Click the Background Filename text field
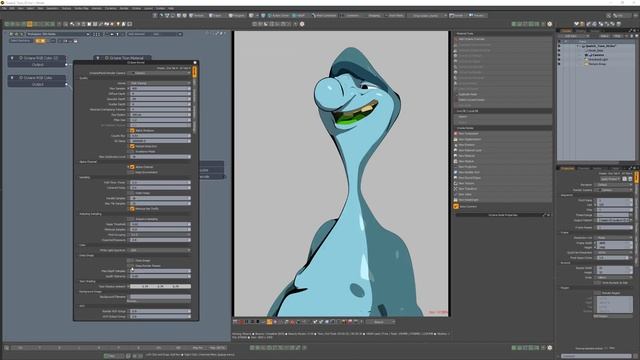 click(160, 297)
